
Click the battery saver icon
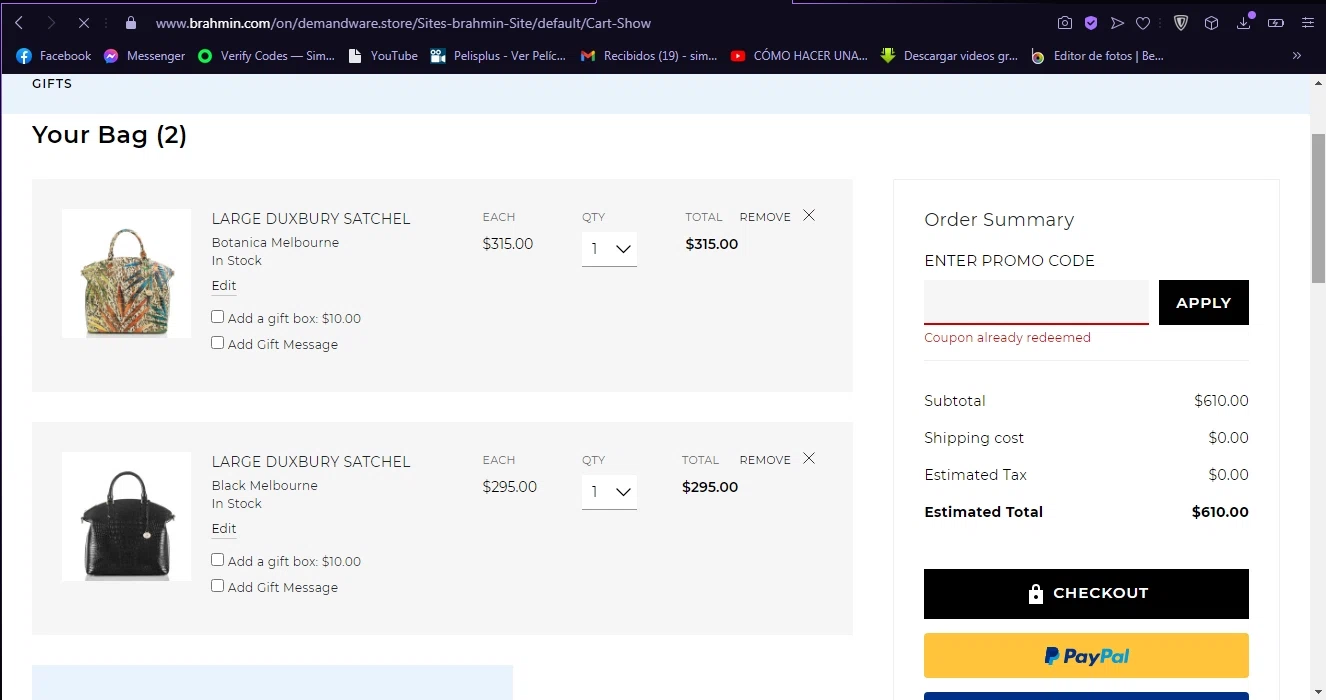[1276, 22]
